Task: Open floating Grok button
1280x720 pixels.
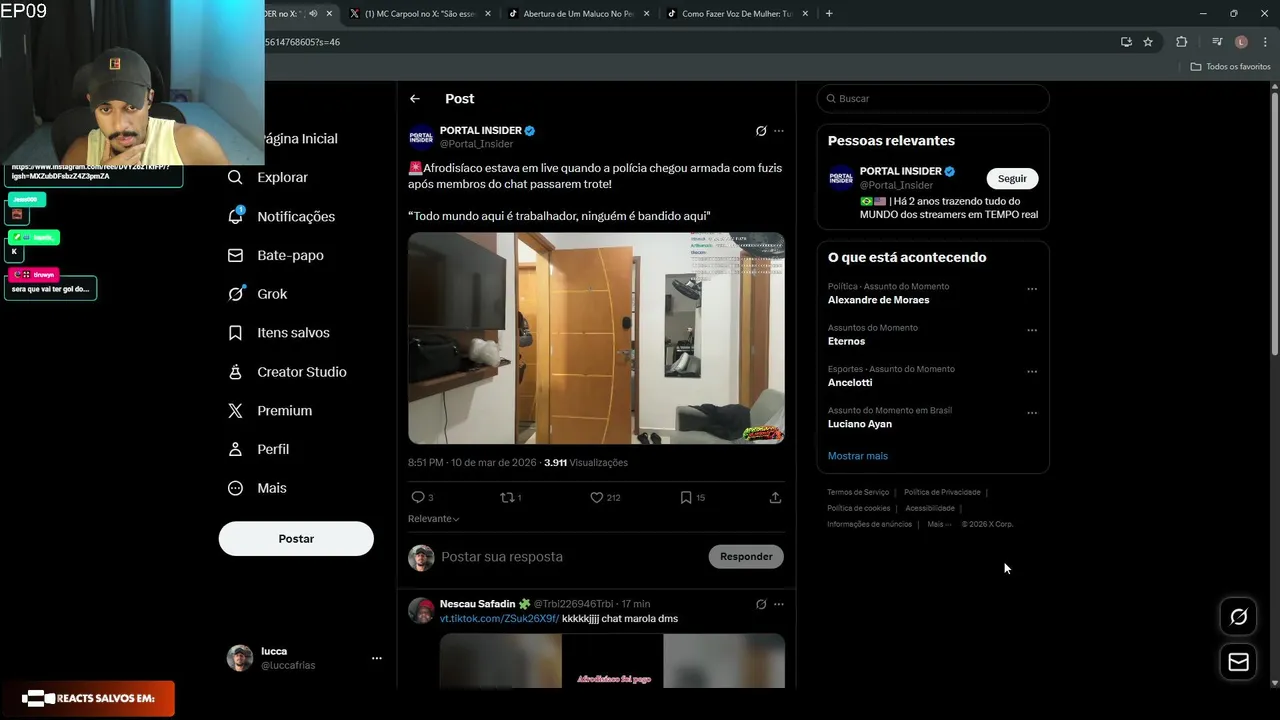Action: pos(1238,617)
